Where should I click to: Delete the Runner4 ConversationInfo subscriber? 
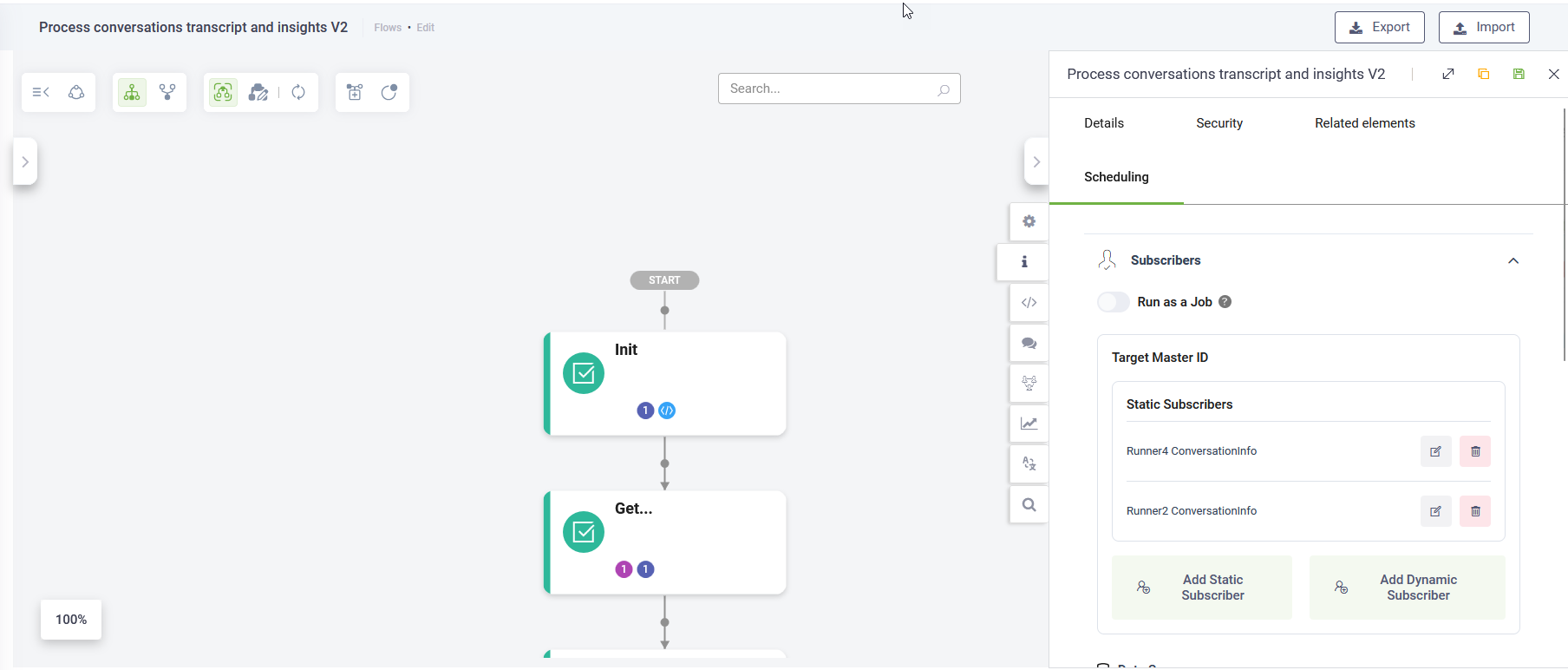point(1474,451)
